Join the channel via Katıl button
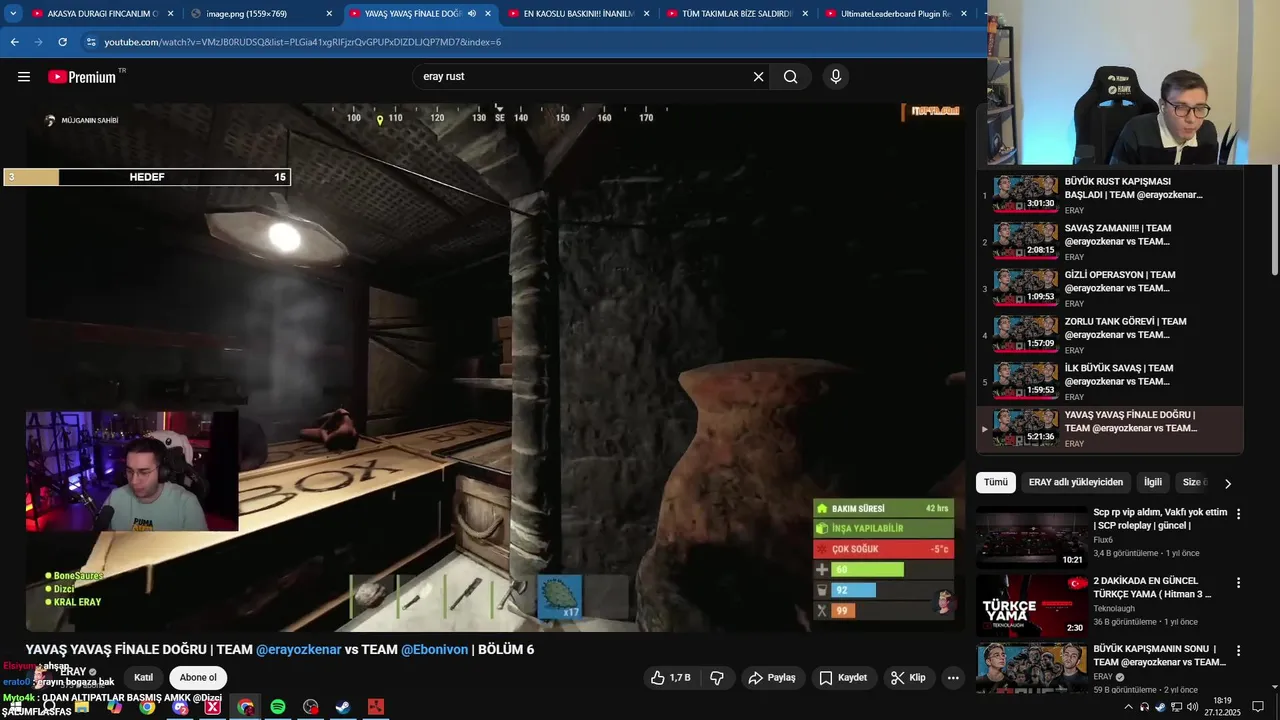This screenshot has height=720, width=1280. coord(144,678)
